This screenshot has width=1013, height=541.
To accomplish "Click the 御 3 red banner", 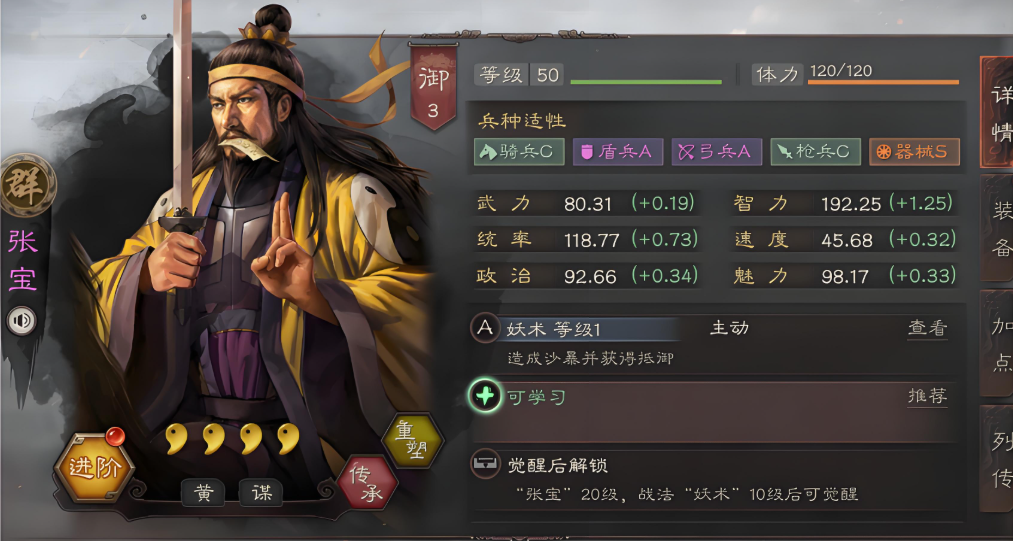I will point(433,87).
